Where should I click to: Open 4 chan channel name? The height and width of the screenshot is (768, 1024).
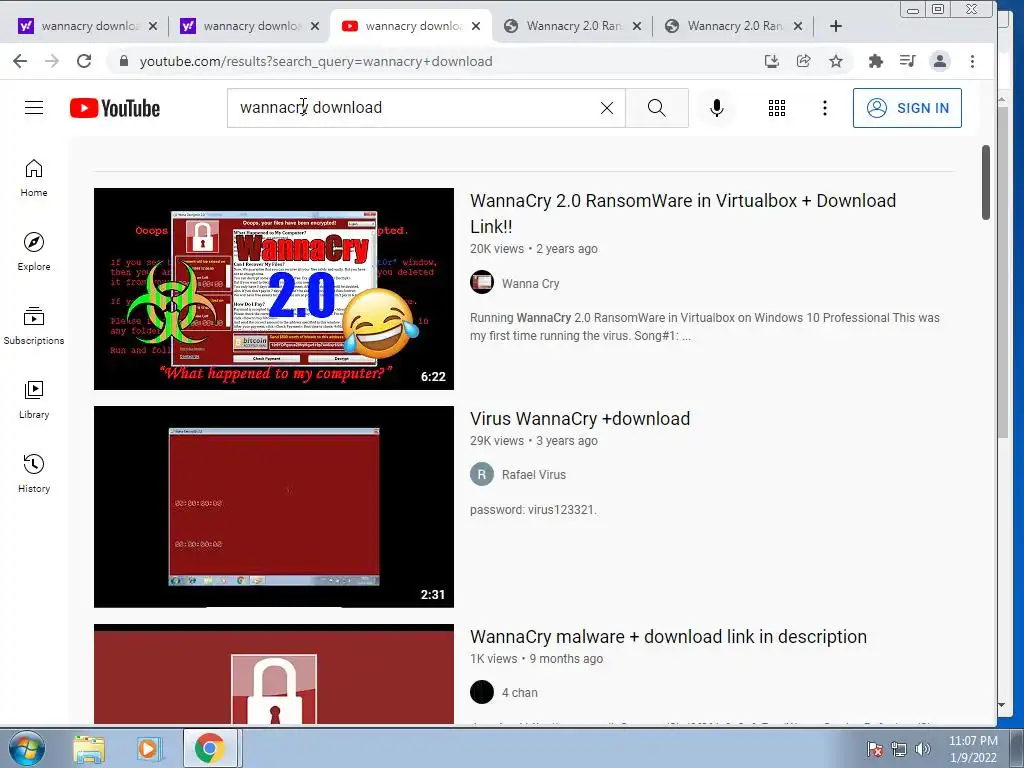[519, 693]
